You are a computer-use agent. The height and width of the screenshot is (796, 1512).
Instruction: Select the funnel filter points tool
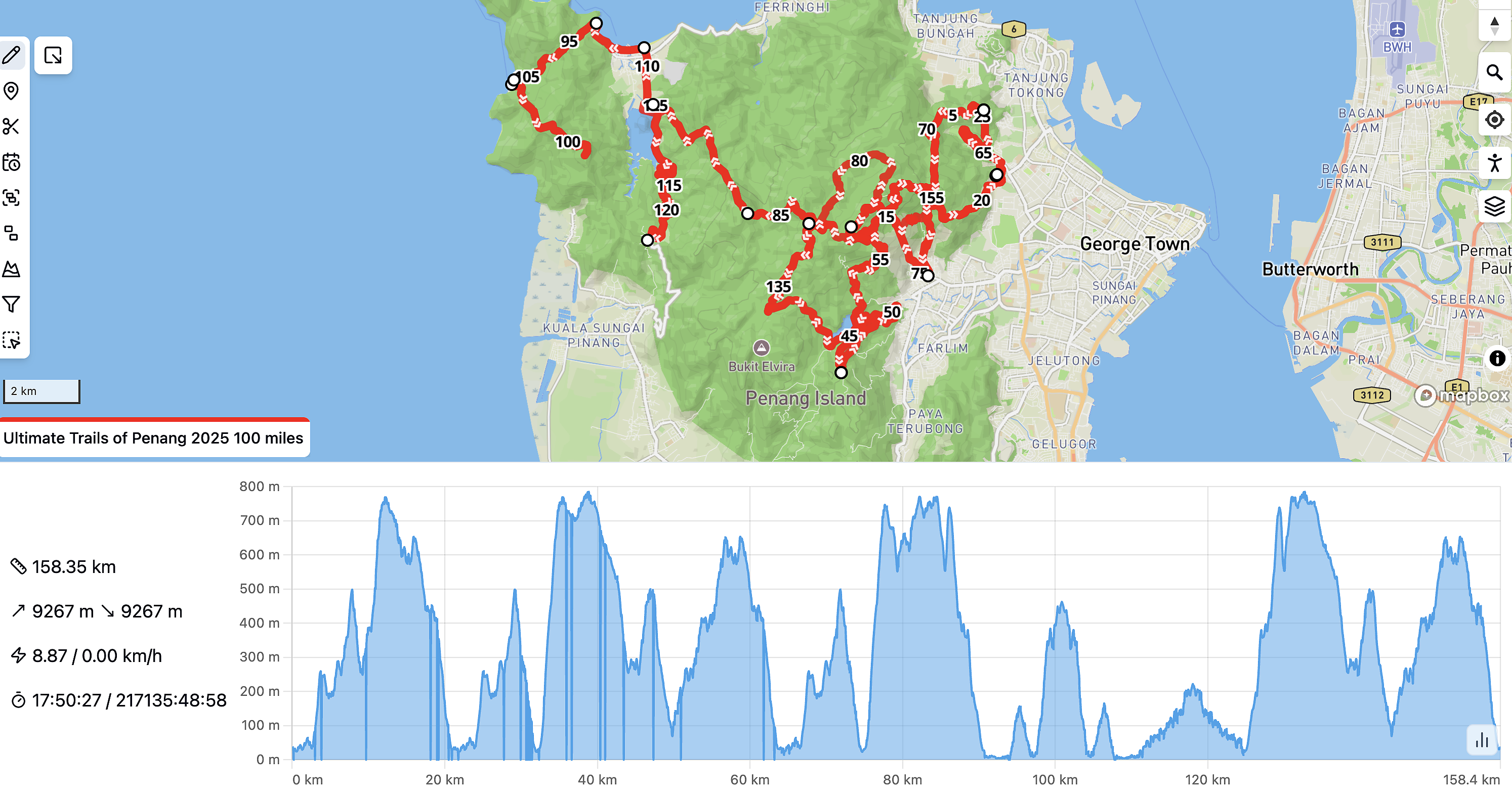pyautogui.click(x=11, y=304)
